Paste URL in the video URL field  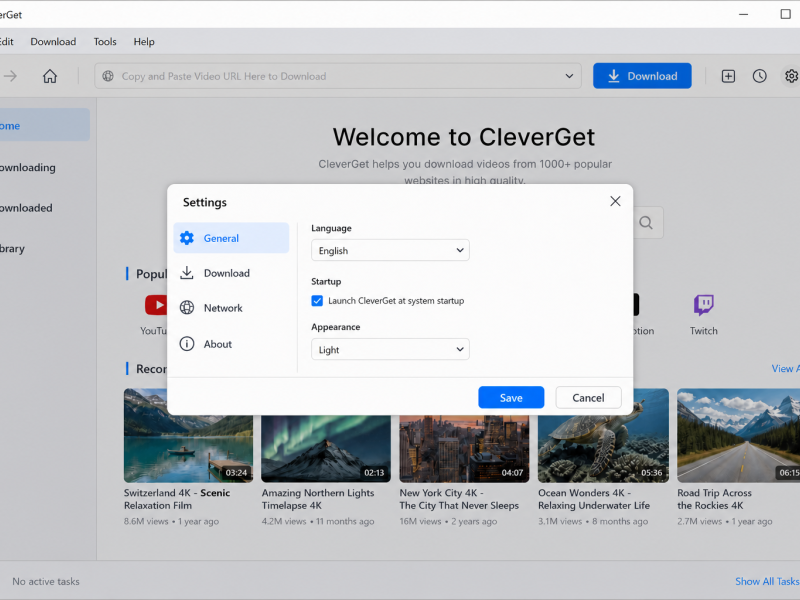[x=338, y=76]
